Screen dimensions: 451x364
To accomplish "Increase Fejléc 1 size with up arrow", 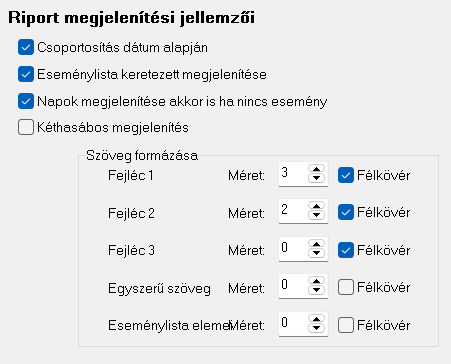I will tap(316, 169).
